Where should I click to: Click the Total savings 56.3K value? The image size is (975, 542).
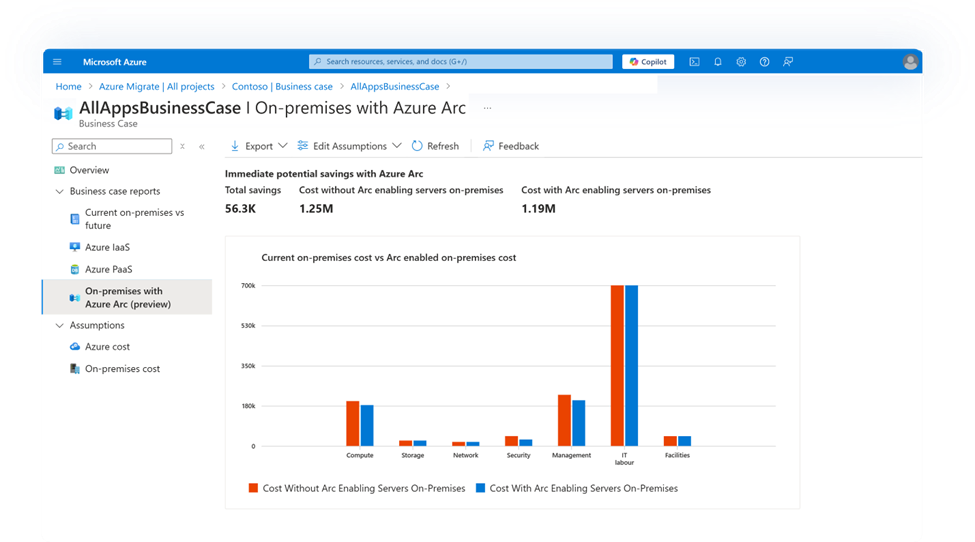(241, 209)
